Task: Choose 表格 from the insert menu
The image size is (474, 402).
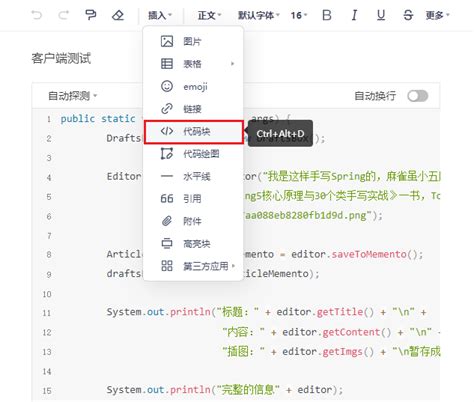Action: 193,64
